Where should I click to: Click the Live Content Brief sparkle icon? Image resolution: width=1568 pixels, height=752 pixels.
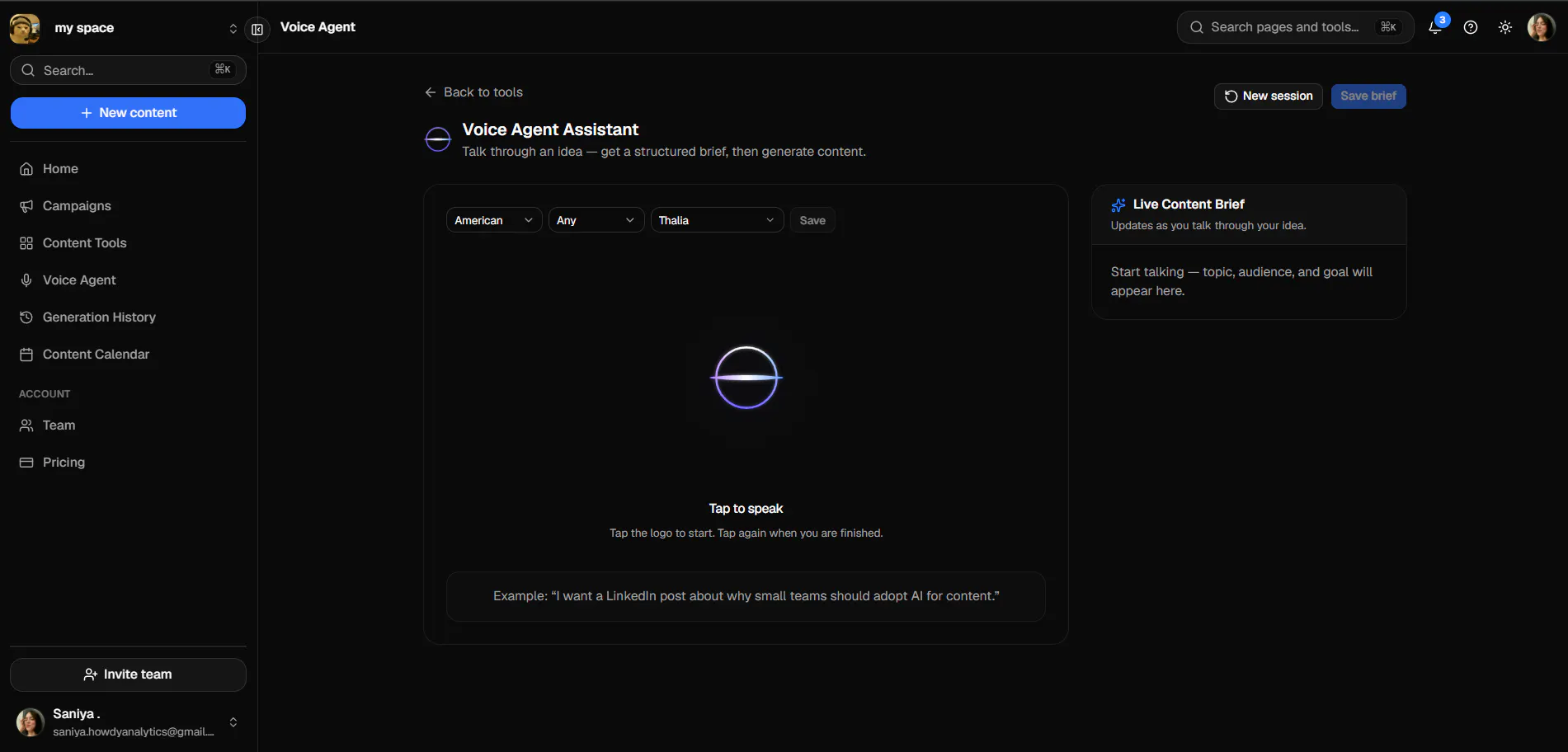pos(1118,204)
